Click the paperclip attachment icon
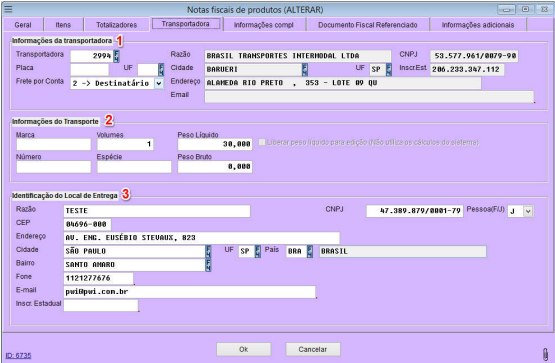555x363 pixels. coord(545,353)
